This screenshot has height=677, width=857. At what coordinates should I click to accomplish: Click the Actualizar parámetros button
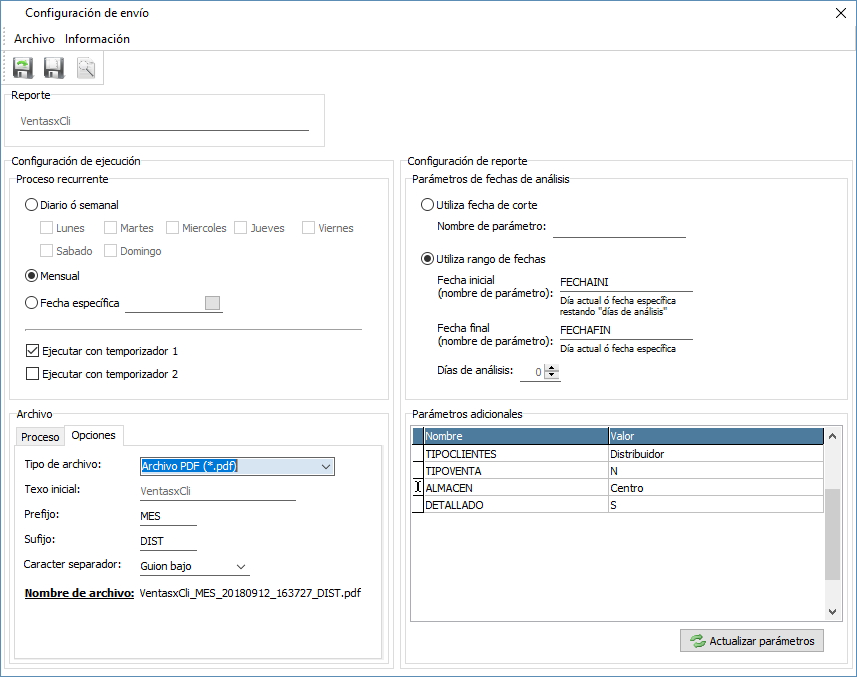[751, 641]
